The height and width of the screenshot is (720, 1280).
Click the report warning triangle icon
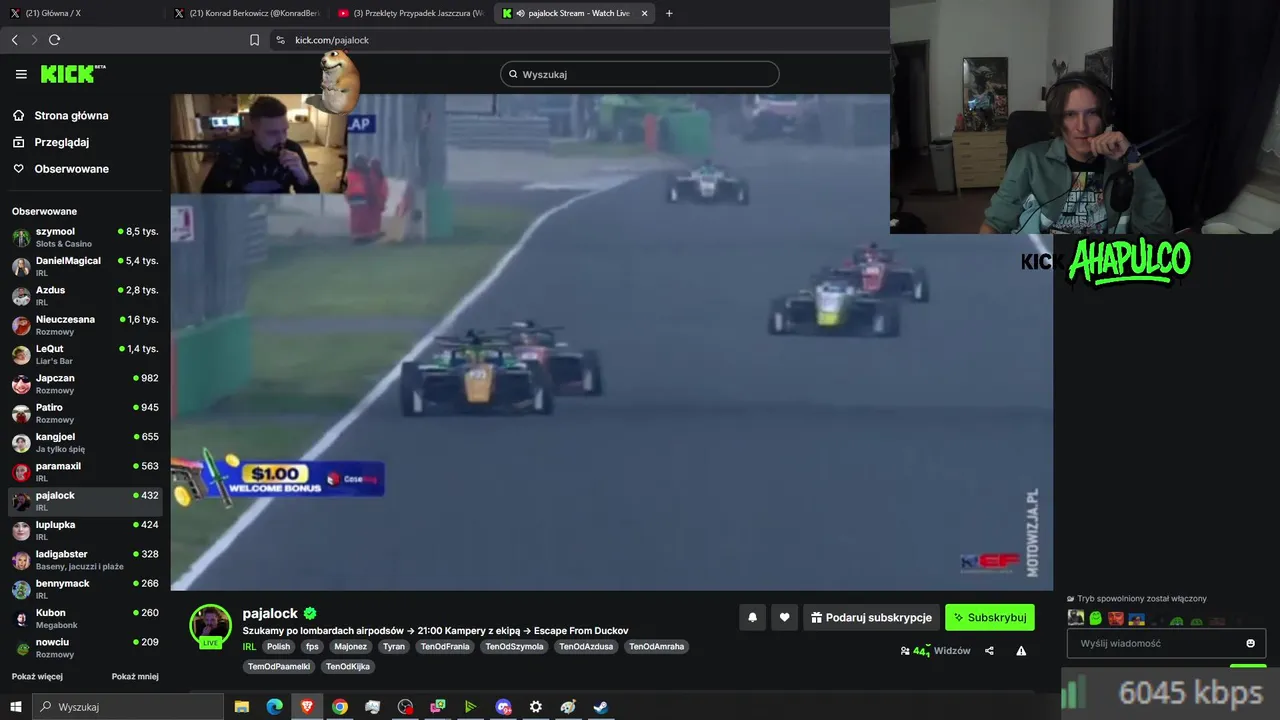click(x=1021, y=651)
